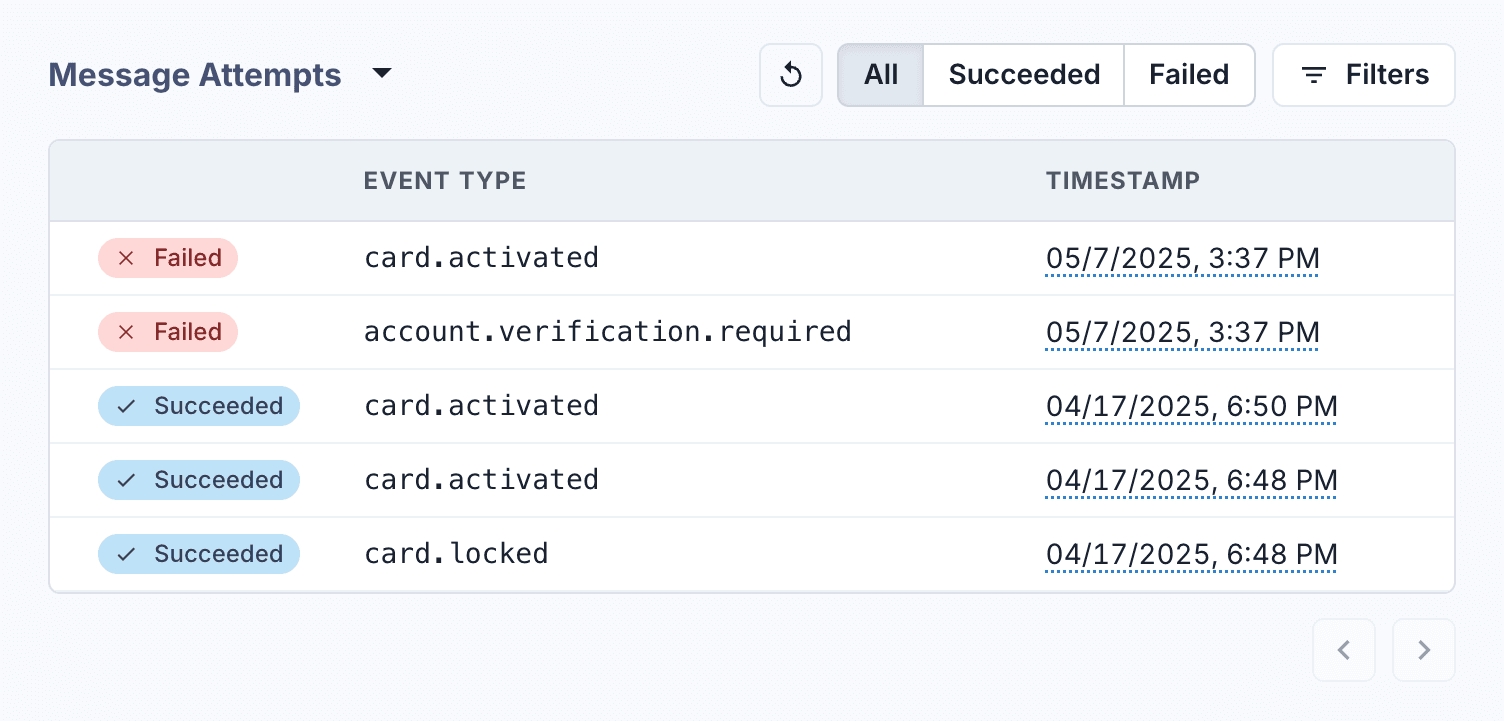Screen dimensions: 1504x721
Task: Expand the view selector next to Message Attempts
Action: pos(383,73)
